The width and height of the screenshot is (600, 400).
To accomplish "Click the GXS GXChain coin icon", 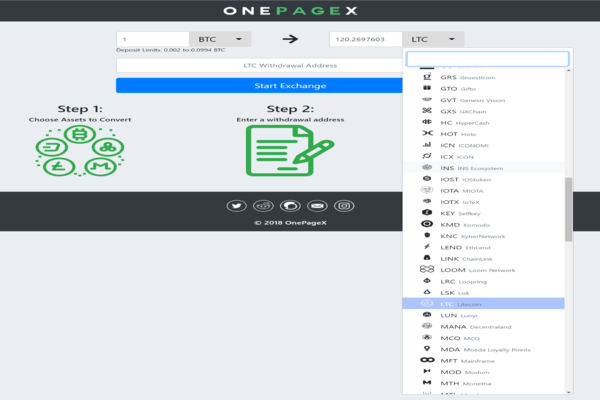I will coord(427,111).
